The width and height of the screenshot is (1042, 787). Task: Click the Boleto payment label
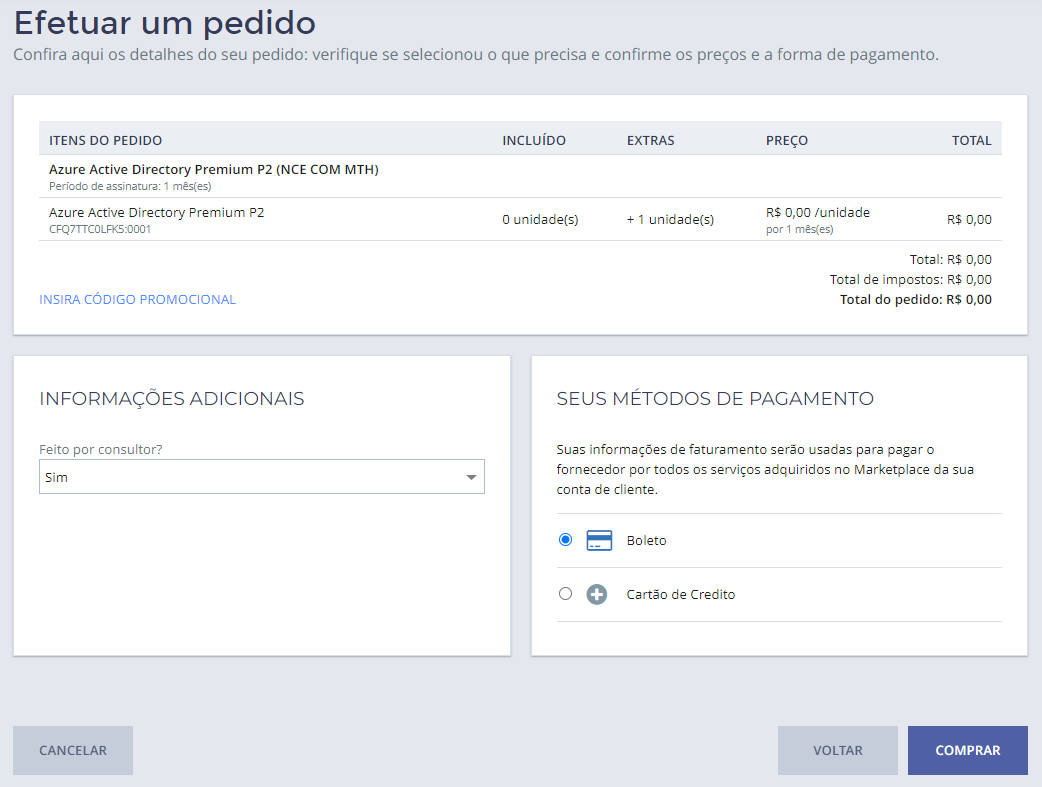pos(646,541)
